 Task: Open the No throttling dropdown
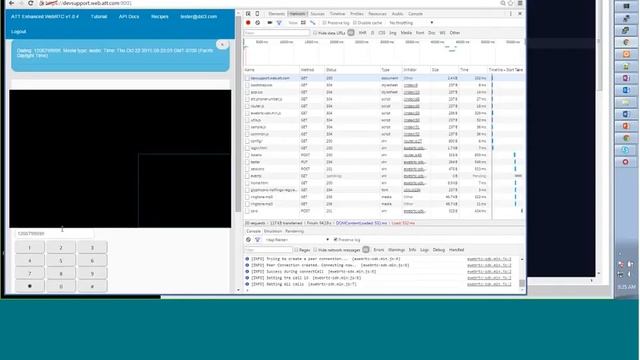(411, 23)
